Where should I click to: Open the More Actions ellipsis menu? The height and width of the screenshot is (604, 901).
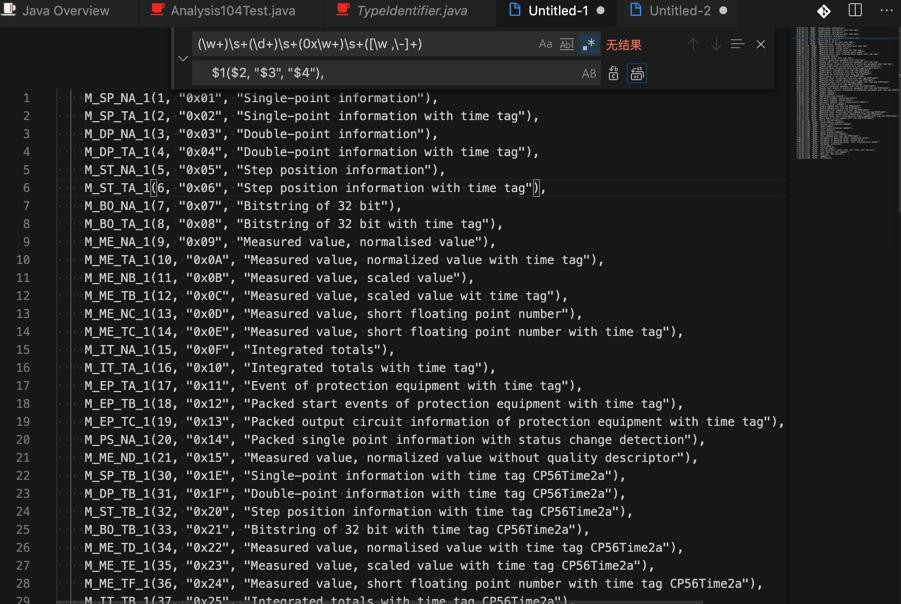[x=887, y=10]
